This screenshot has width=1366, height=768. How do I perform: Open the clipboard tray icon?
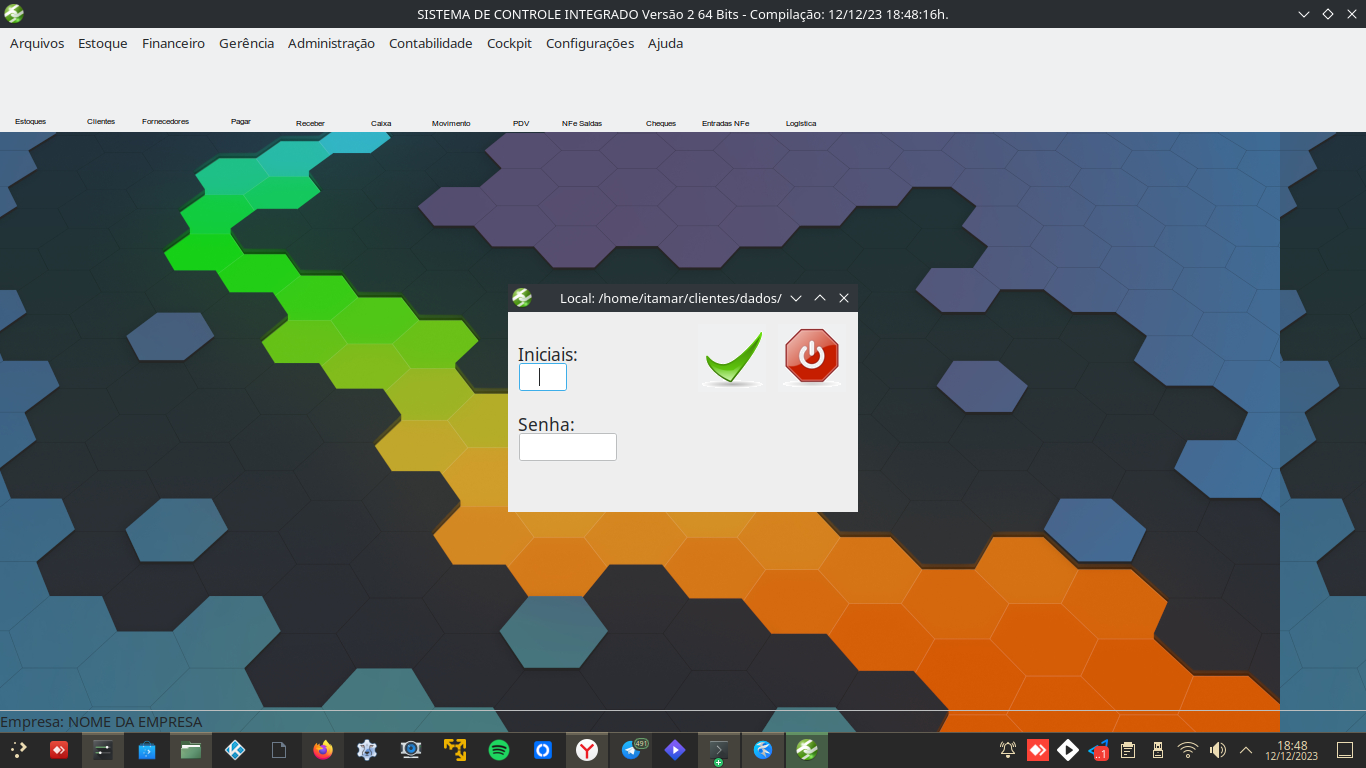coord(1128,749)
